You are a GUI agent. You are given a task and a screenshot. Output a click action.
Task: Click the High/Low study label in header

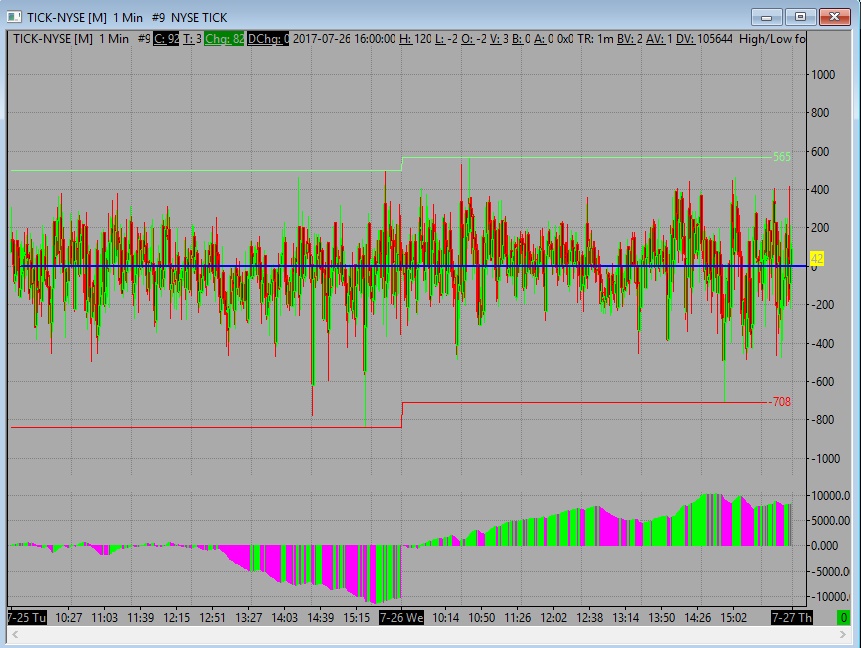(x=772, y=38)
